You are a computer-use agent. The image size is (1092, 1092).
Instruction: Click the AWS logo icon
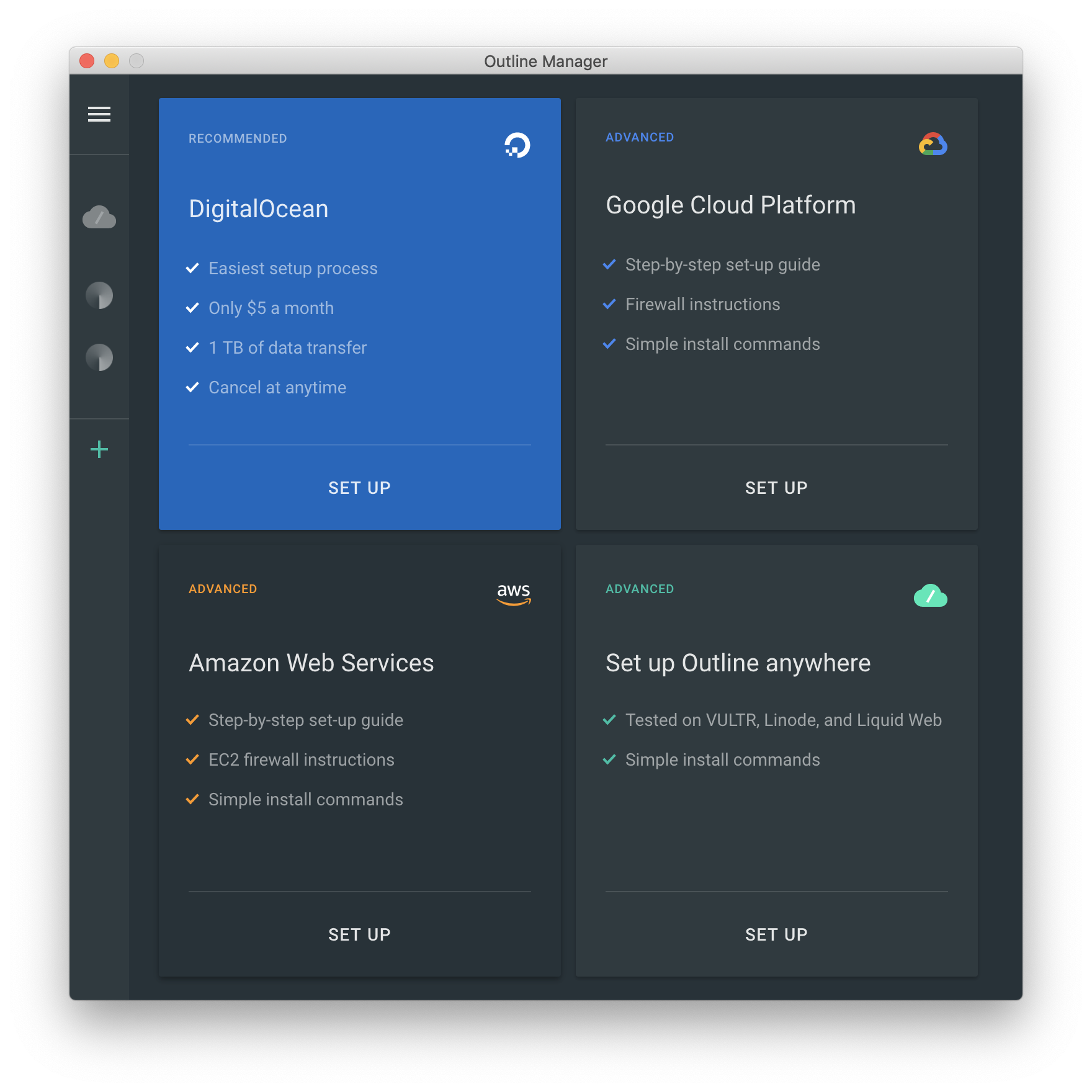click(514, 594)
